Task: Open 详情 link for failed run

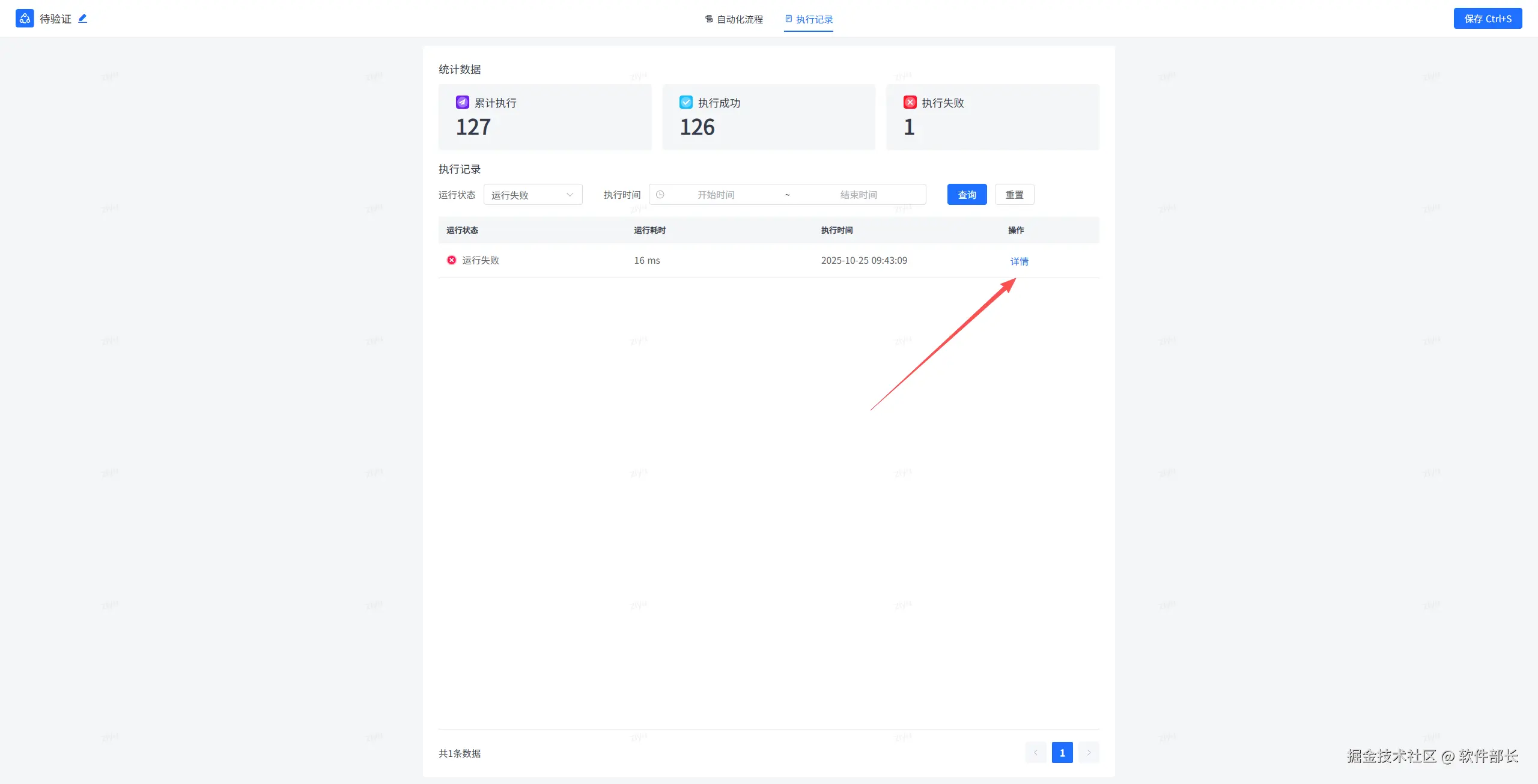Action: (x=1019, y=261)
